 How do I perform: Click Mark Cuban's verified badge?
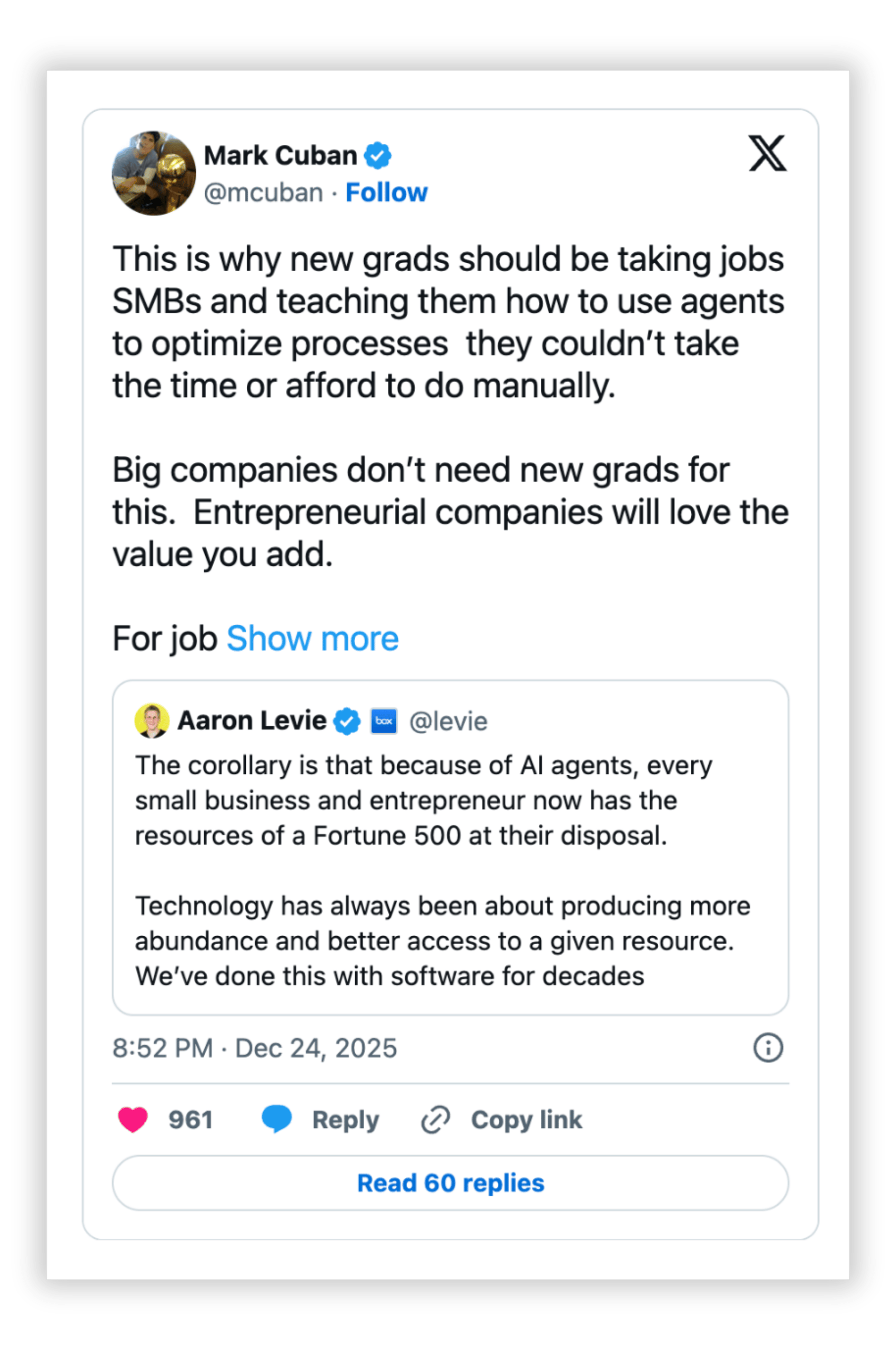point(377,155)
